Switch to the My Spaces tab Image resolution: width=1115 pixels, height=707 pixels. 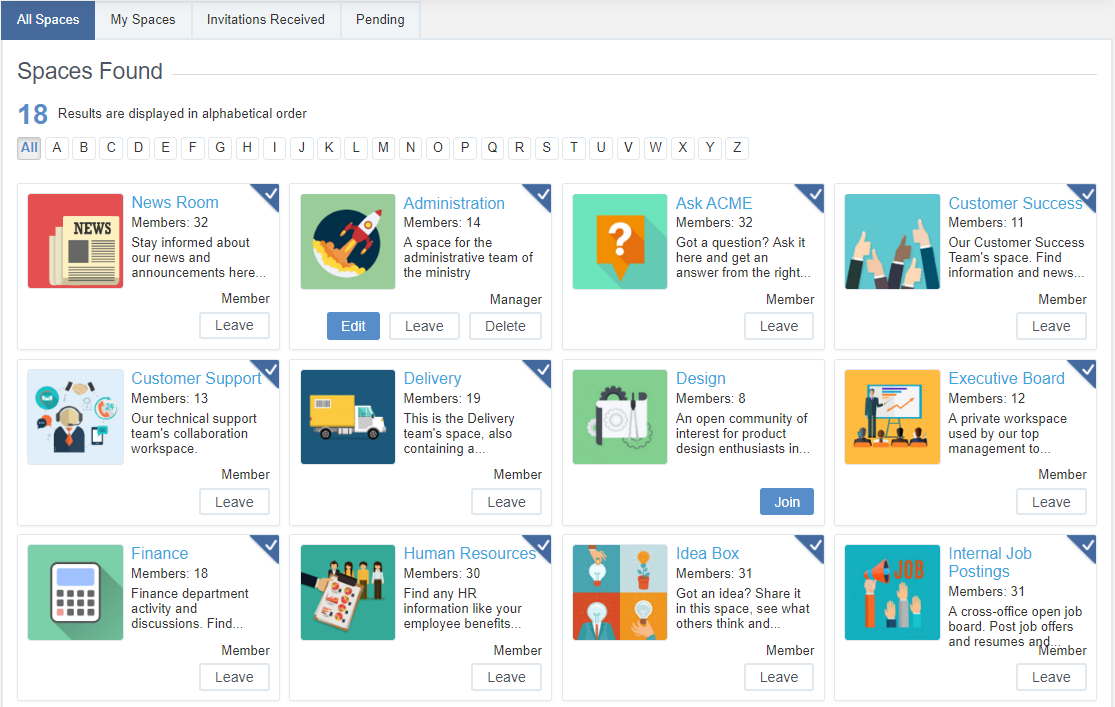point(142,19)
